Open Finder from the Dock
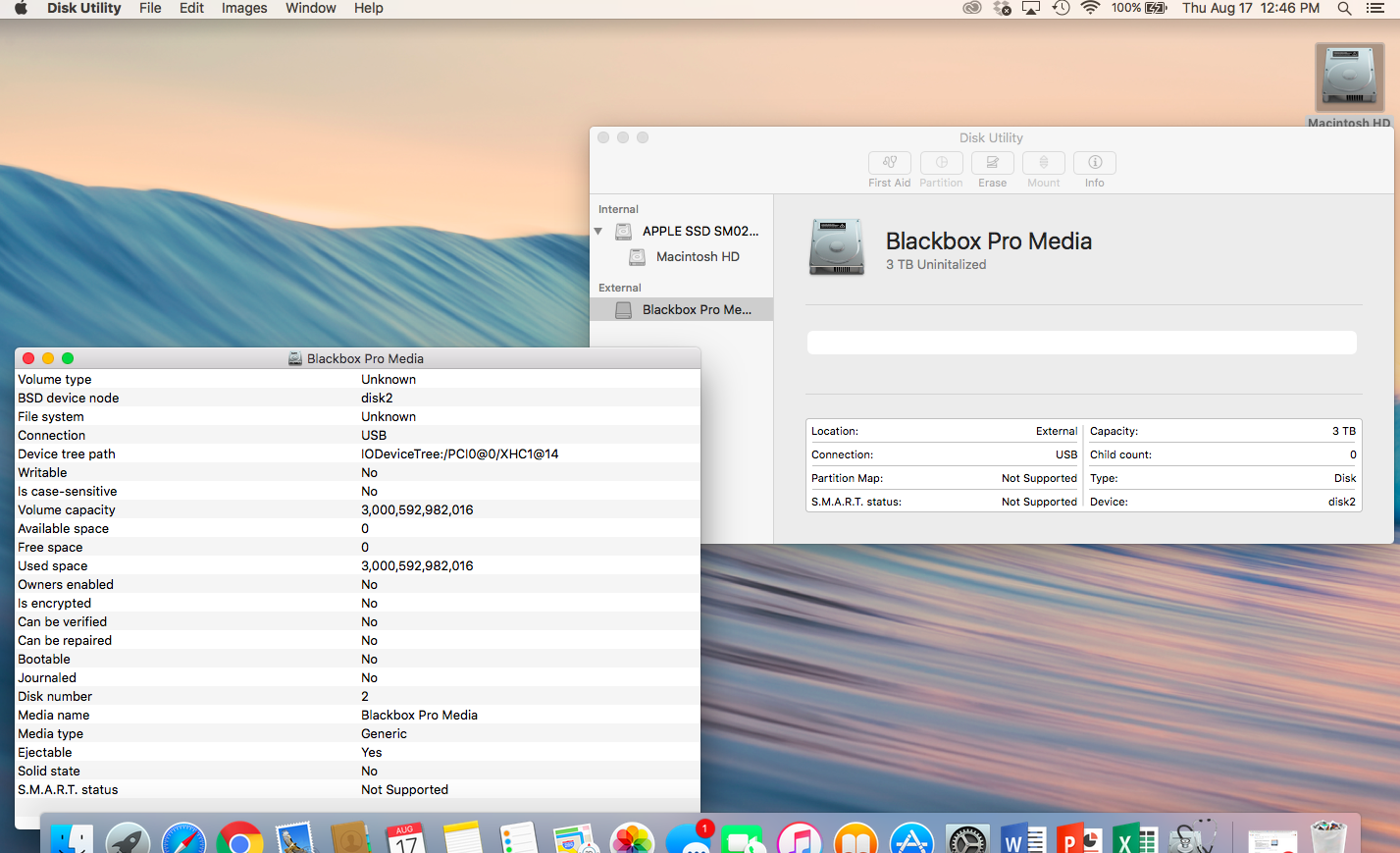Image resolution: width=1400 pixels, height=853 pixels. point(72,839)
